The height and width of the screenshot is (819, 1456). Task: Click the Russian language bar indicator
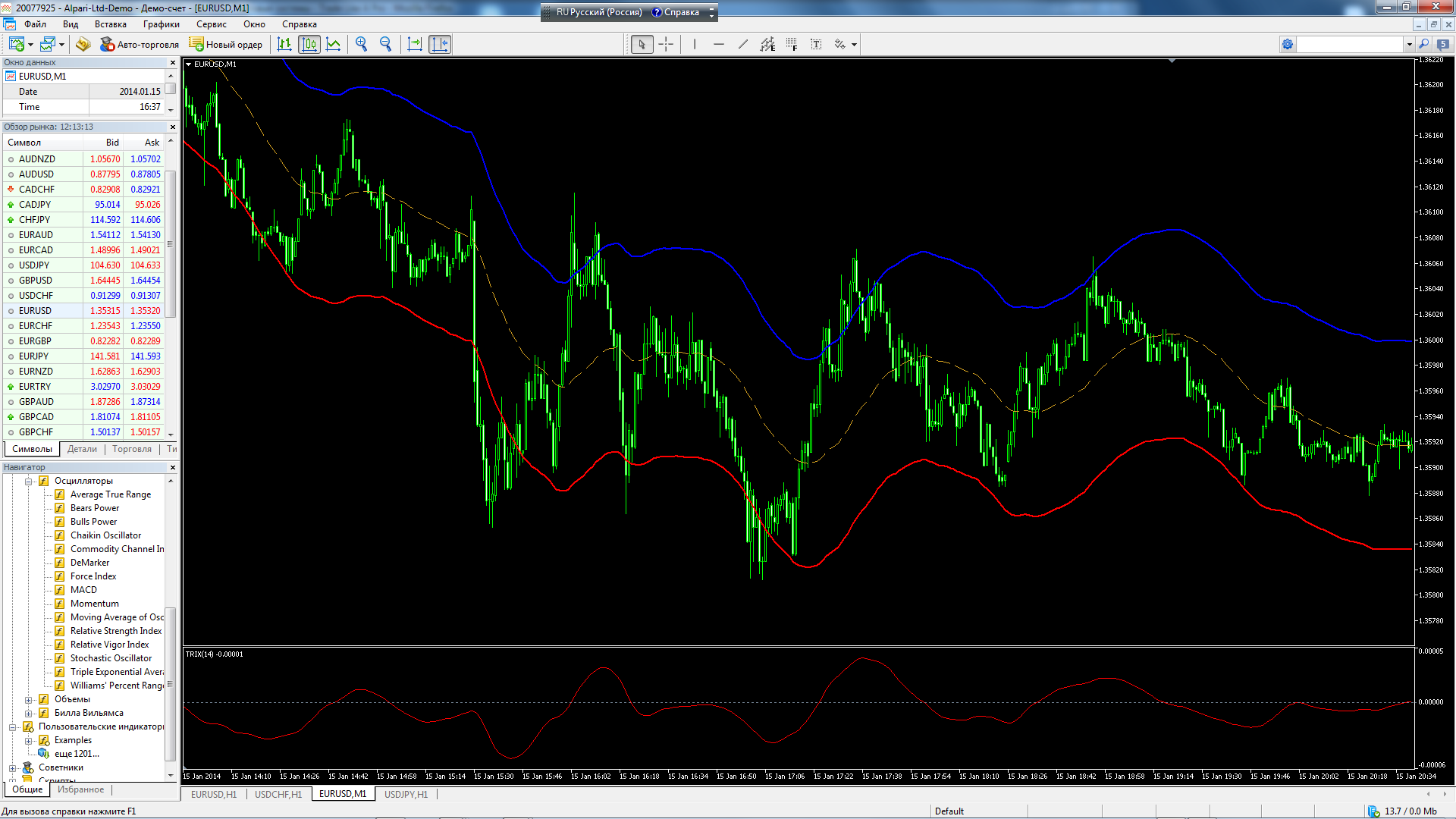(x=599, y=12)
